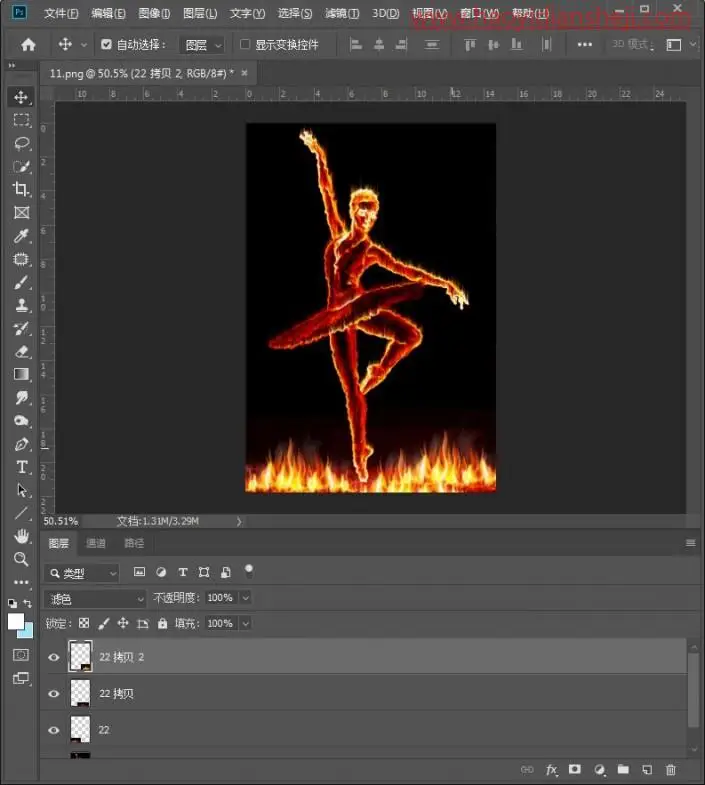Enable show transform controls checkbox
Image resolution: width=705 pixels, height=785 pixels.
point(245,45)
